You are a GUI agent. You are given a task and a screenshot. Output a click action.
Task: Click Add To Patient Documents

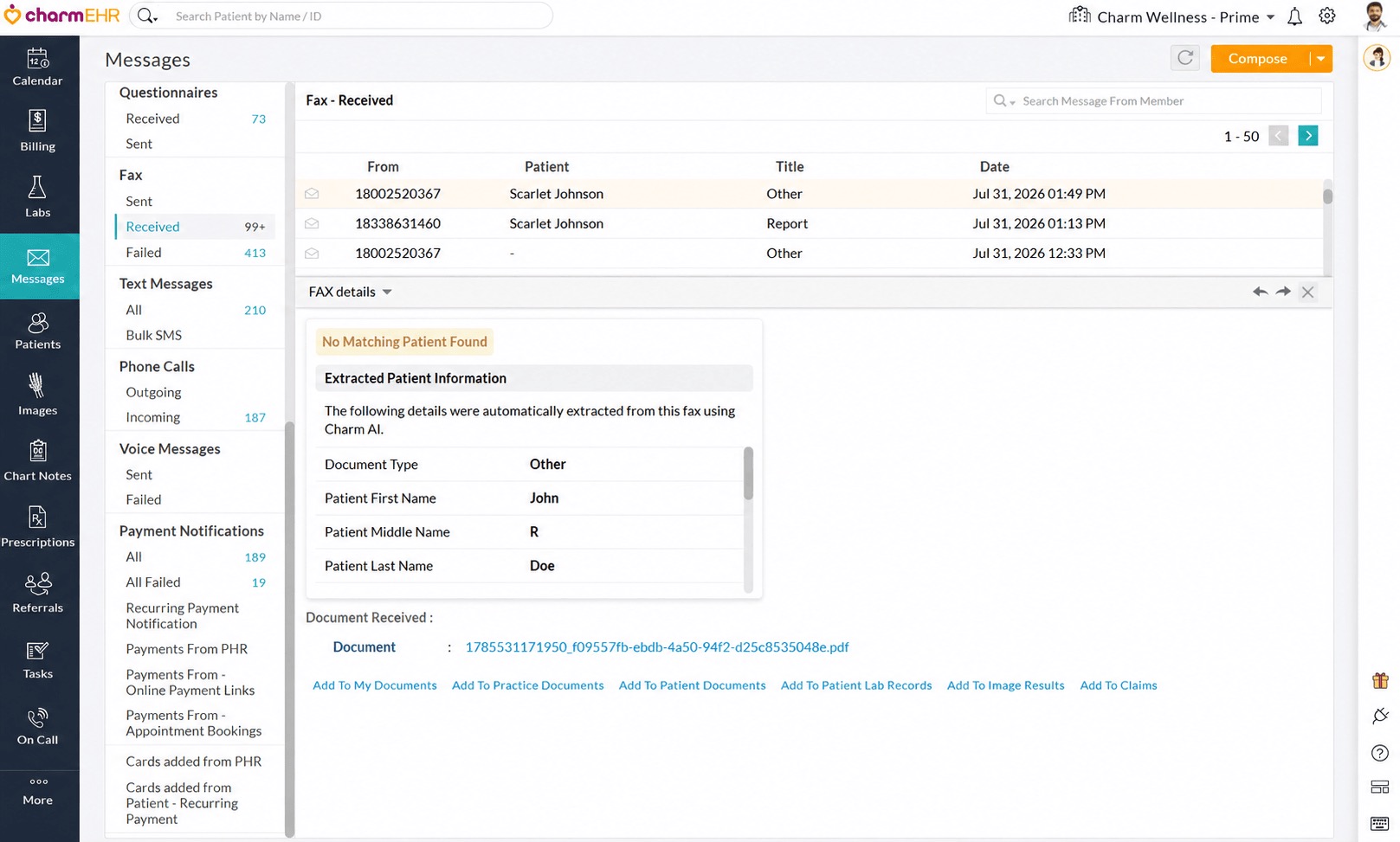point(692,685)
